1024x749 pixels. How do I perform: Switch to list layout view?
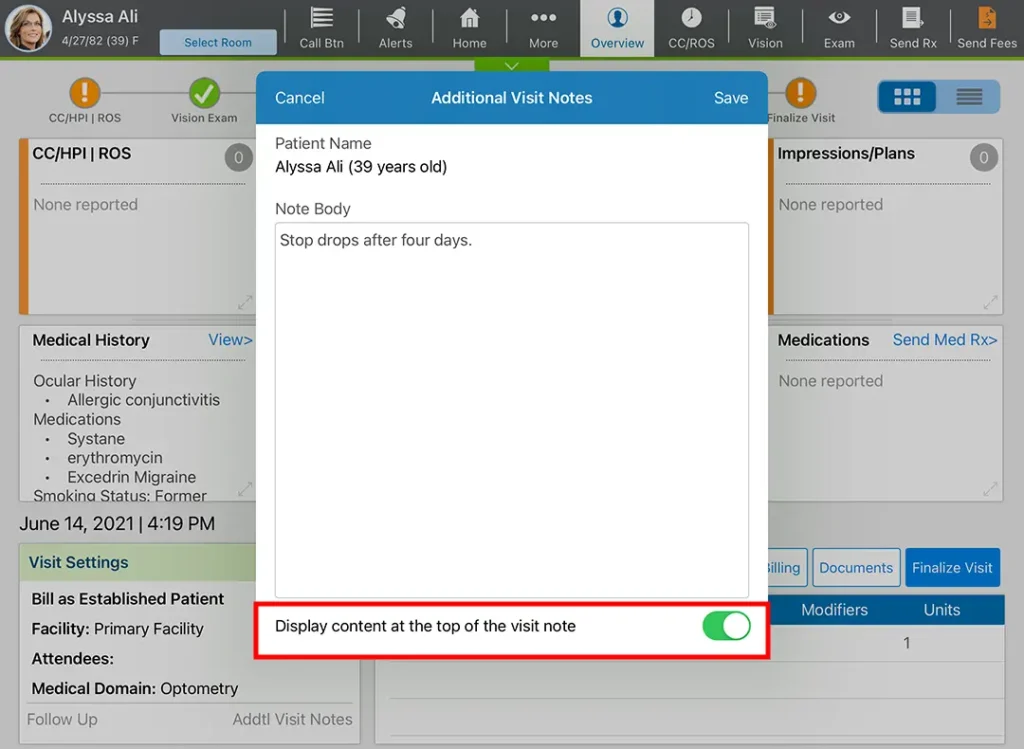click(969, 97)
